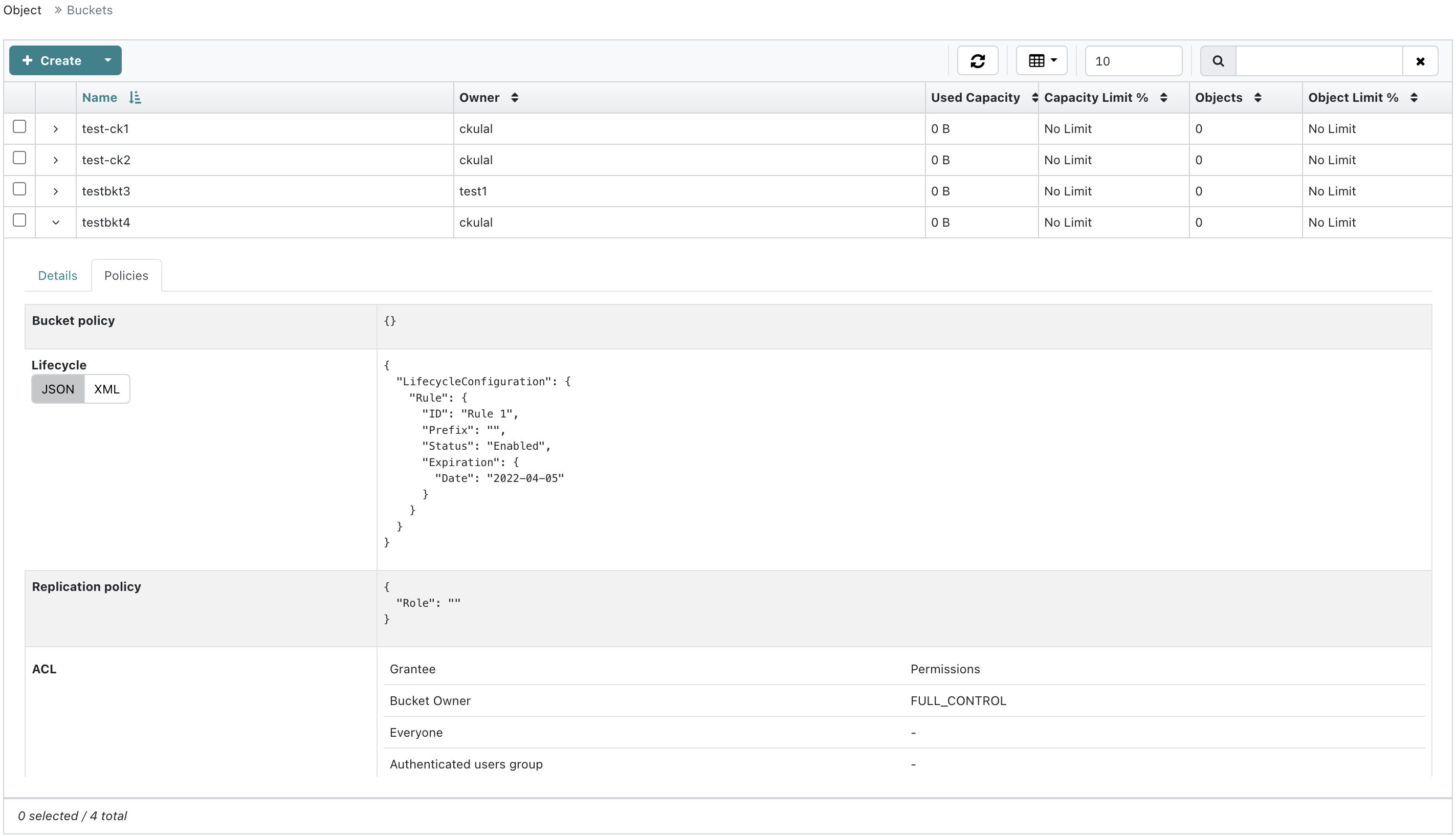Clear the search with the X icon
The height and width of the screenshot is (836, 1456).
(1420, 61)
